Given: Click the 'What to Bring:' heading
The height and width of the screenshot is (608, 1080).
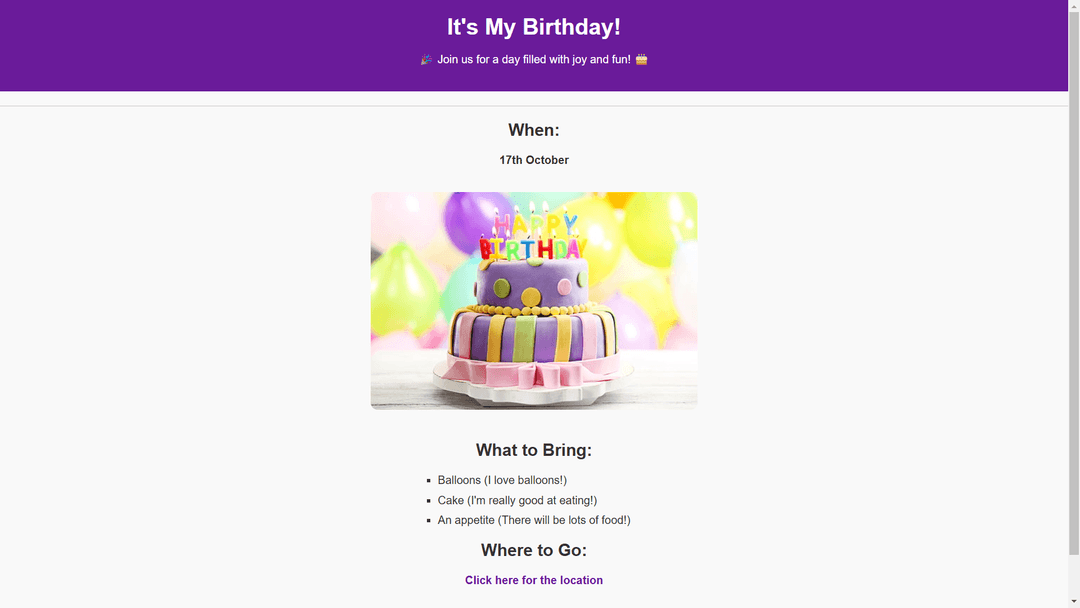Looking at the screenshot, I should pyautogui.click(x=534, y=450).
